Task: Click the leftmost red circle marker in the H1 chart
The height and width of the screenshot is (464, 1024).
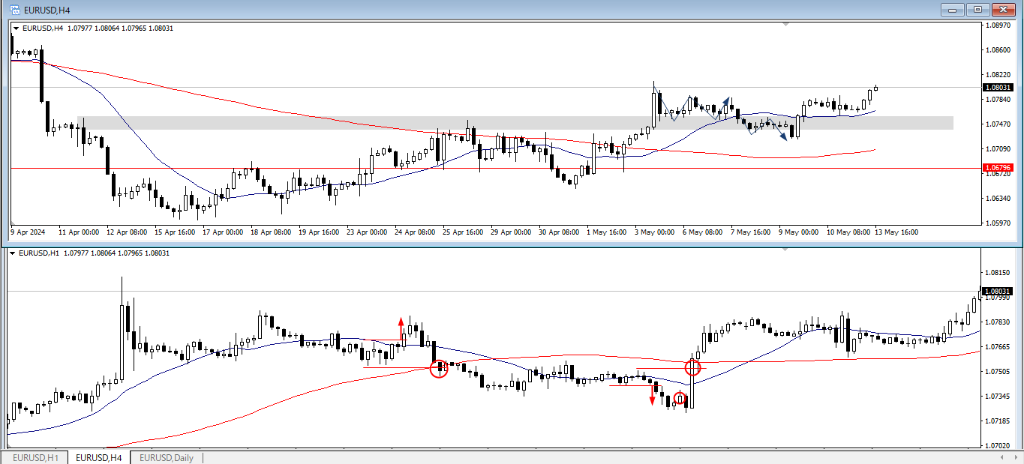Action: [438, 369]
